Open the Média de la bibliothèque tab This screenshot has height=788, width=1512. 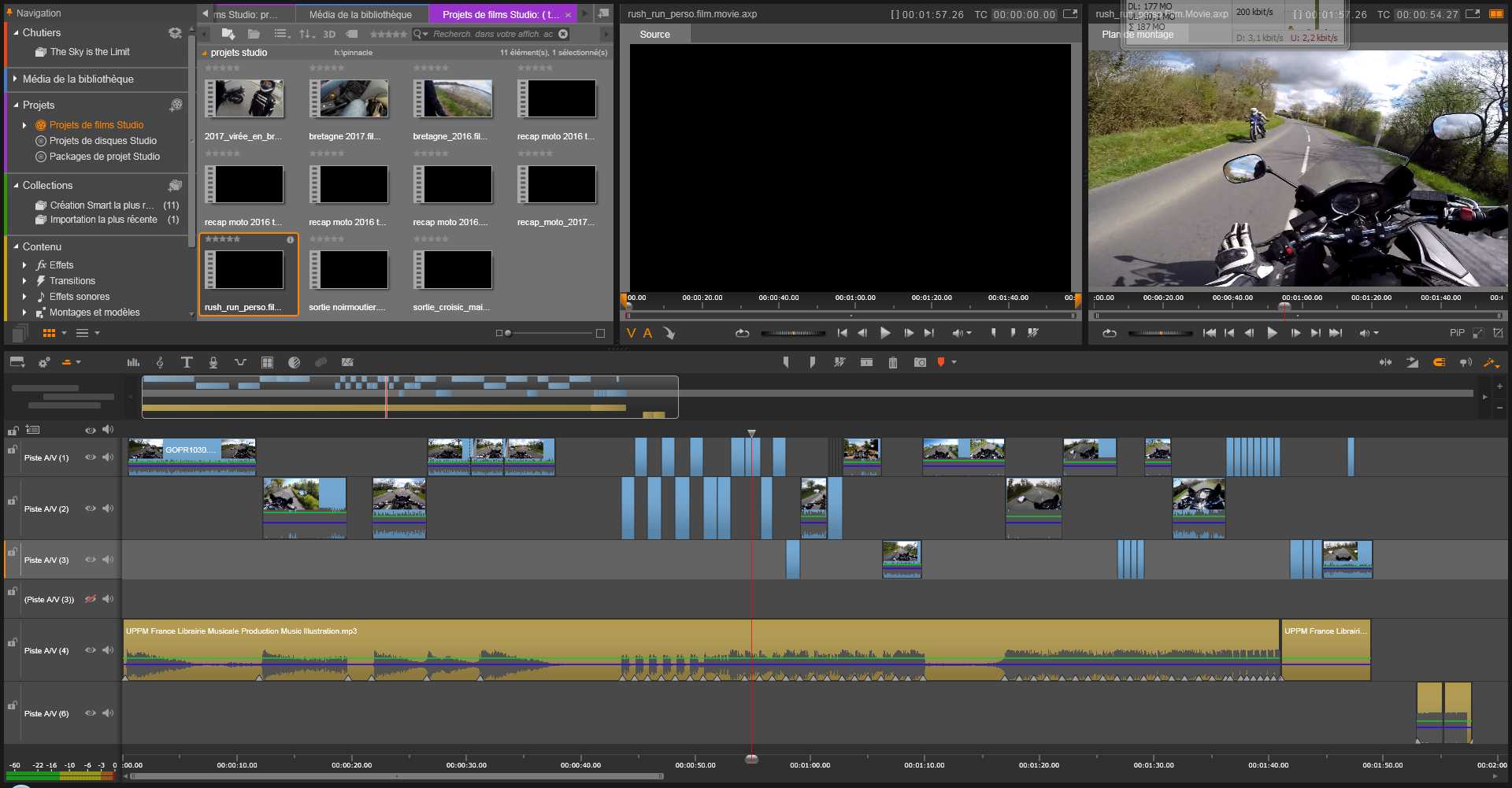tap(360, 14)
